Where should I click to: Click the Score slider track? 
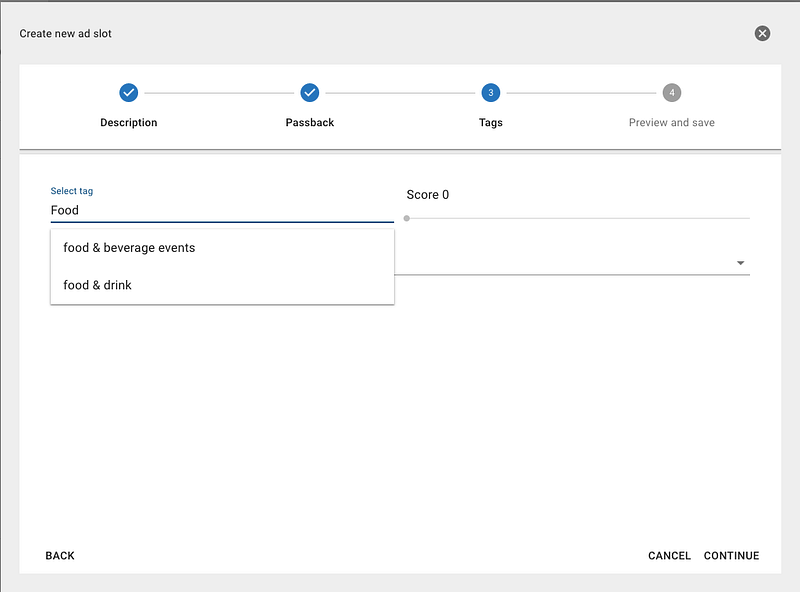point(578,218)
